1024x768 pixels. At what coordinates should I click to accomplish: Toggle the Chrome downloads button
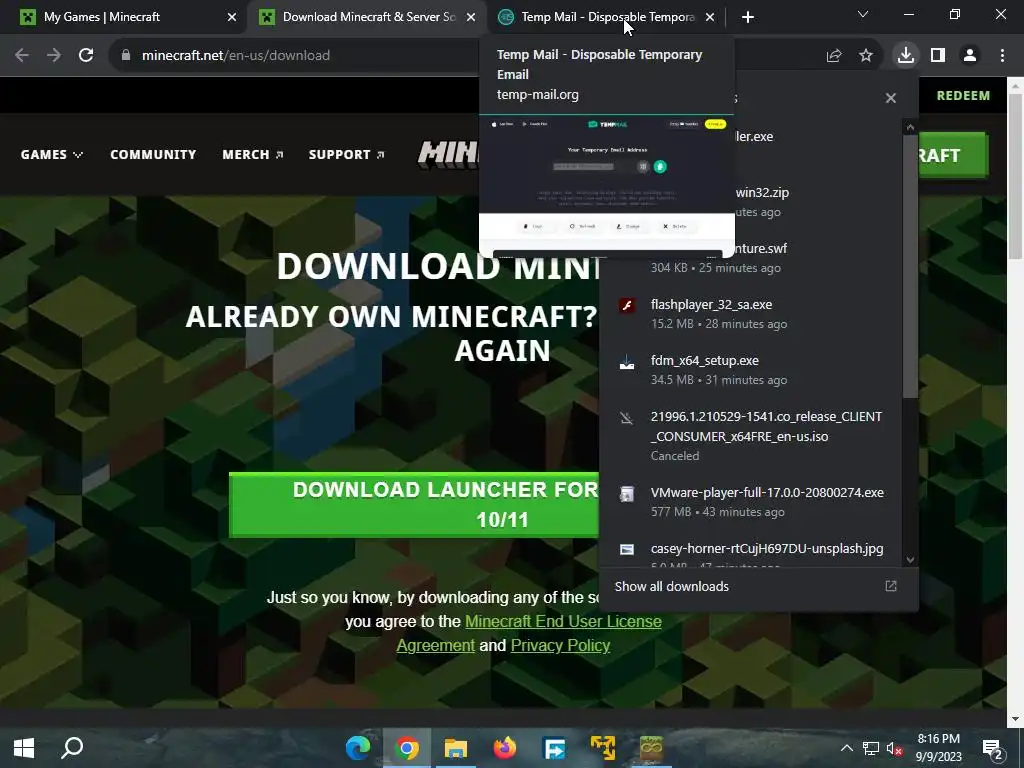906,56
